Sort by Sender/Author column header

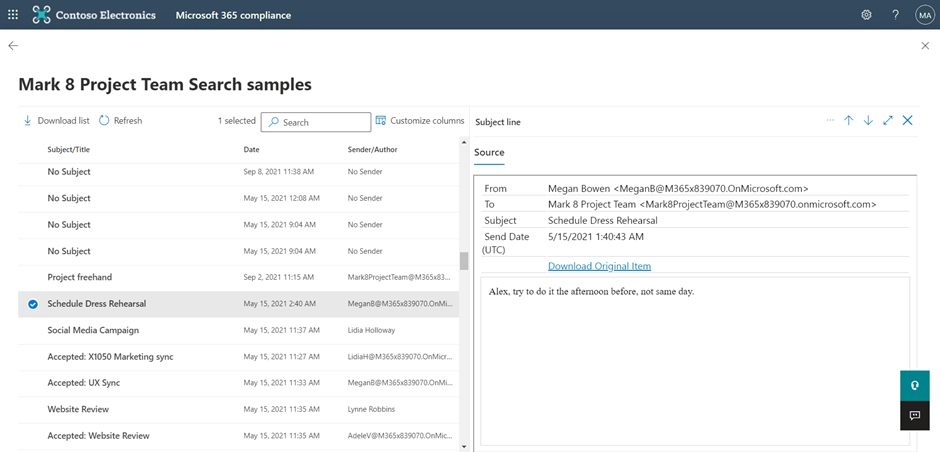[372, 149]
